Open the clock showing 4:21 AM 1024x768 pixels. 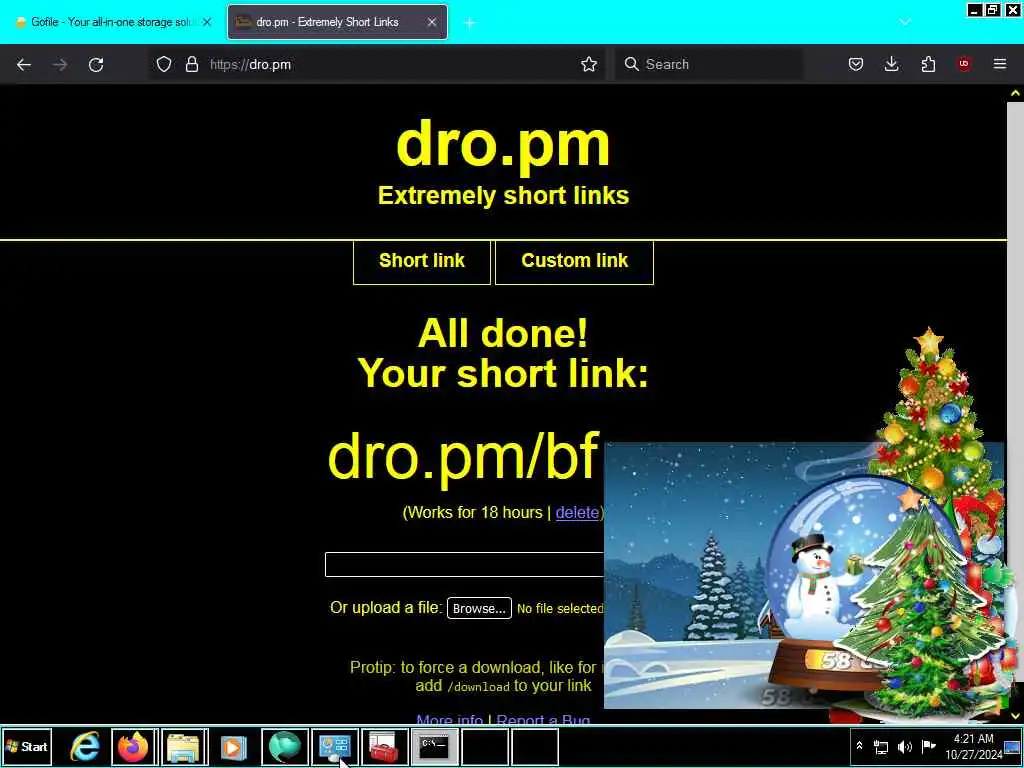(x=973, y=746)
